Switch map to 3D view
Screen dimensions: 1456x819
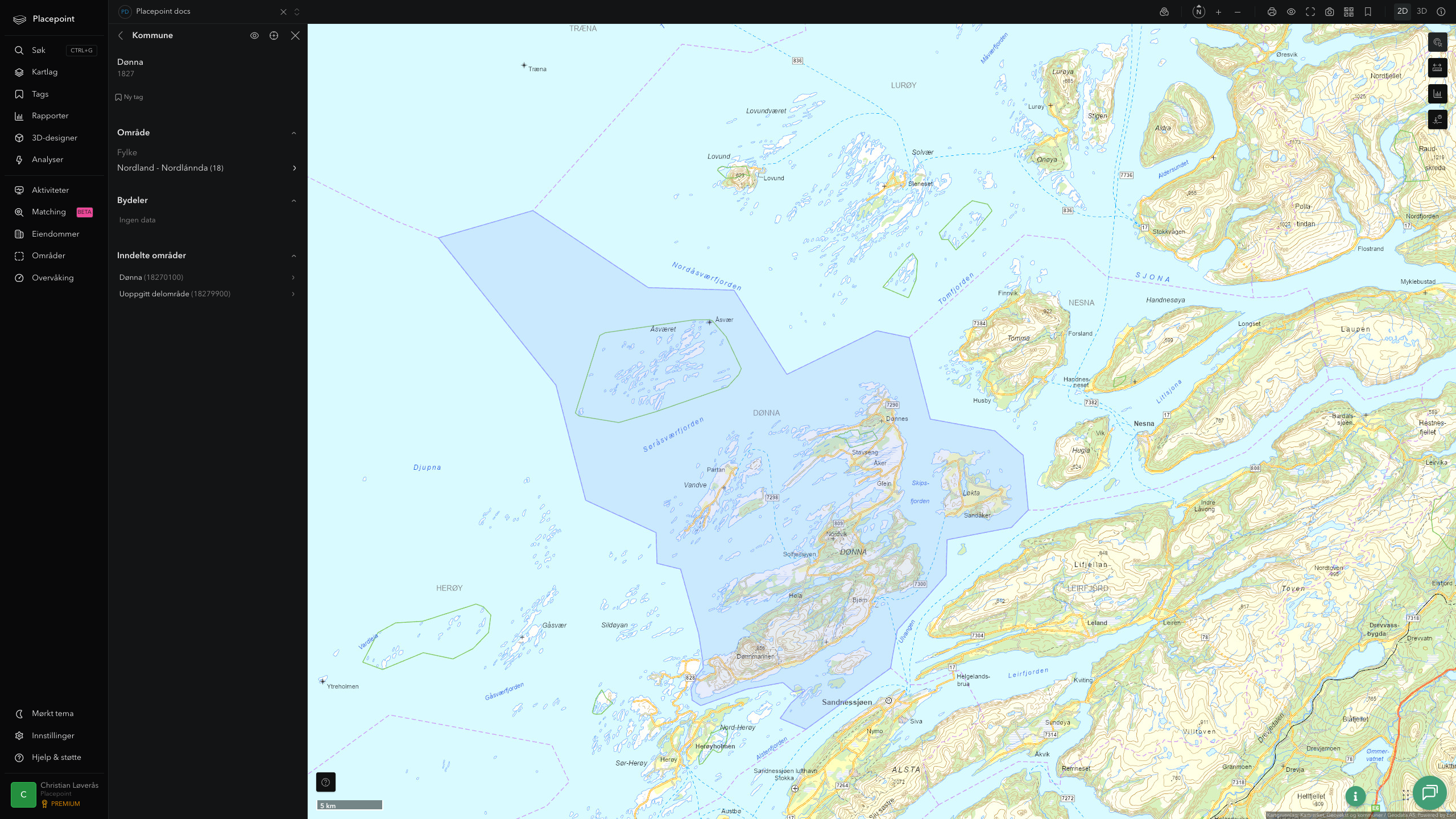click(x=1421, y=11)
